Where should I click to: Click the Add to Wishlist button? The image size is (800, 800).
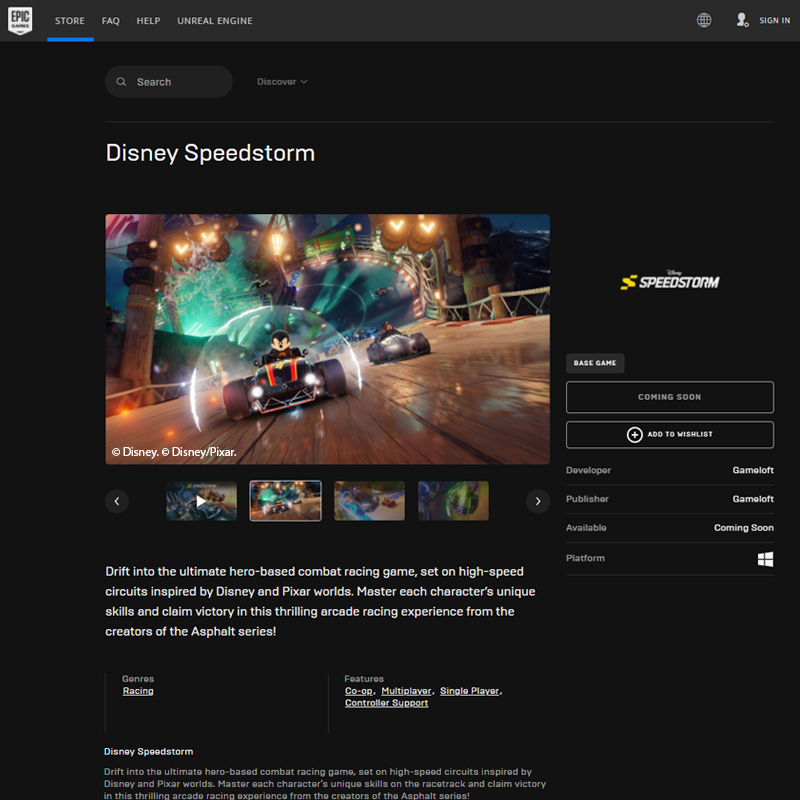click(x=670, y=435)
